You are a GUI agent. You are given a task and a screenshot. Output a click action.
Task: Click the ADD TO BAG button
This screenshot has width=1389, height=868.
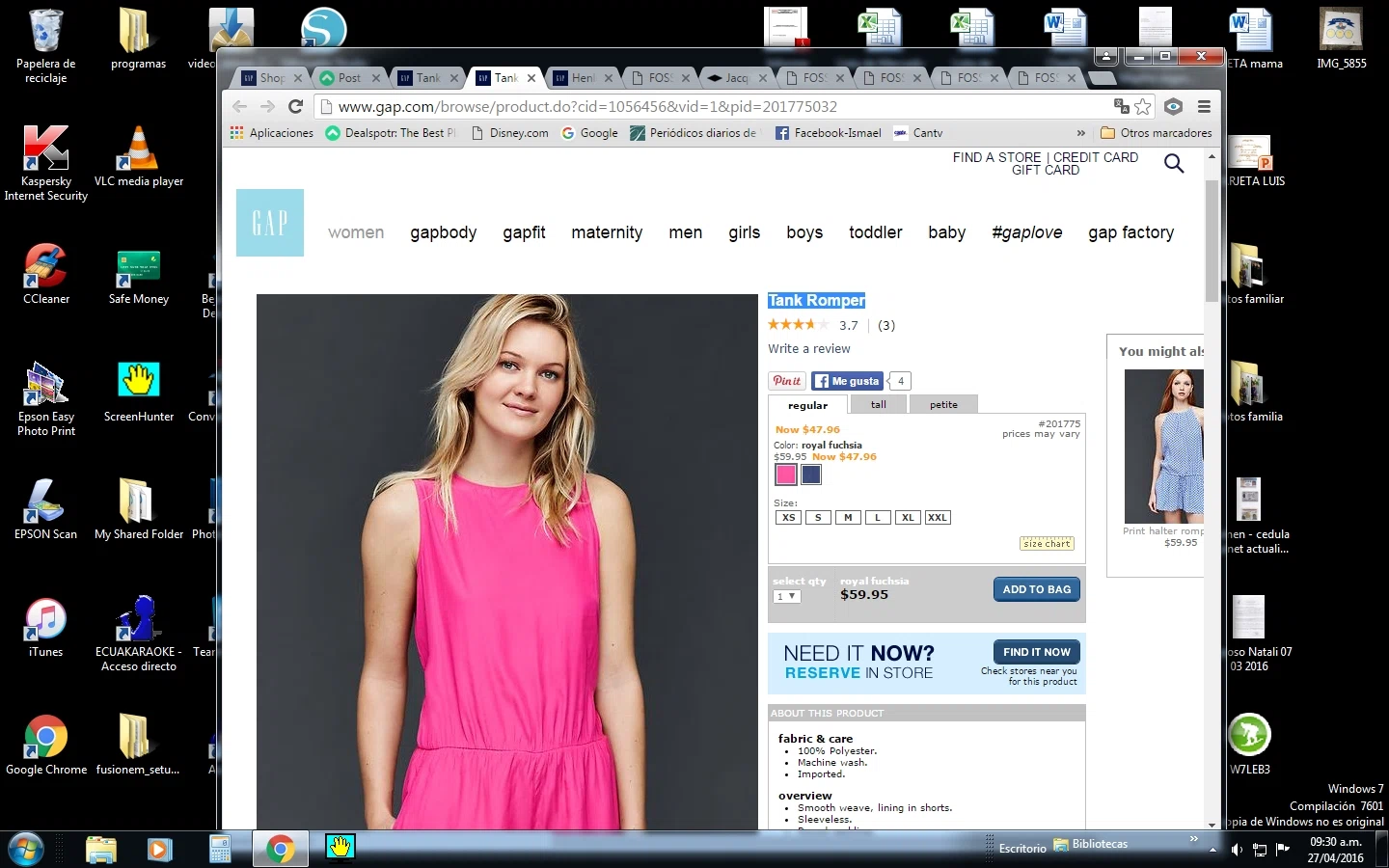[1036, 589]
